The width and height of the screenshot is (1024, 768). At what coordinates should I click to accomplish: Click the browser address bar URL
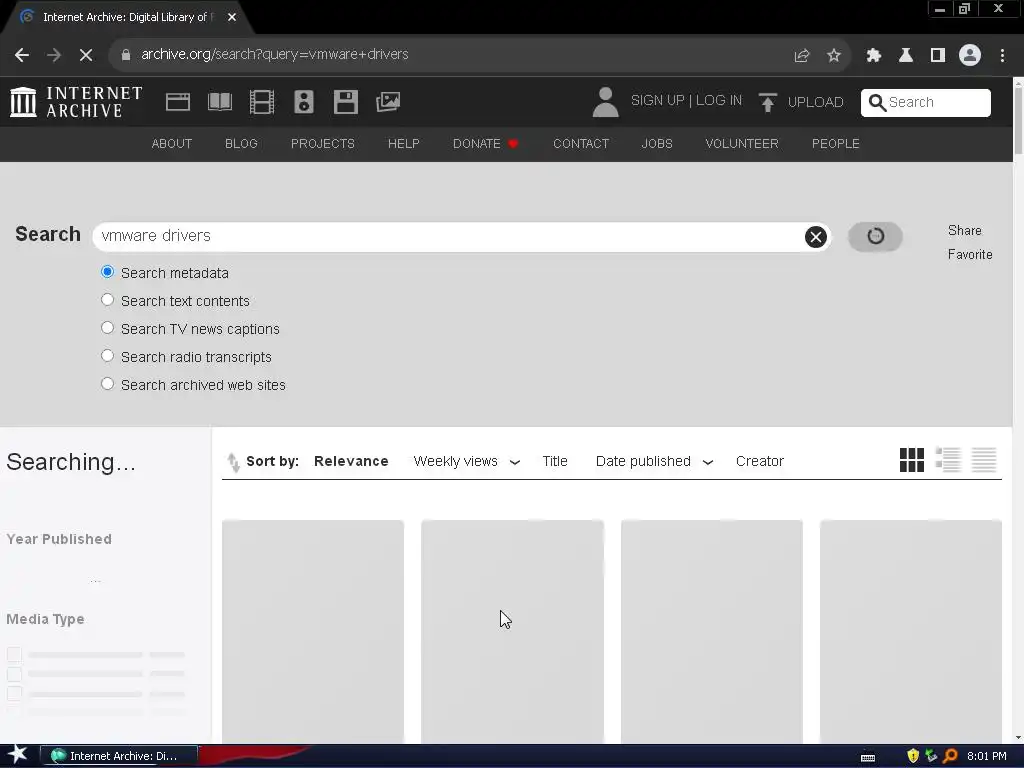(x=274, y=55)
